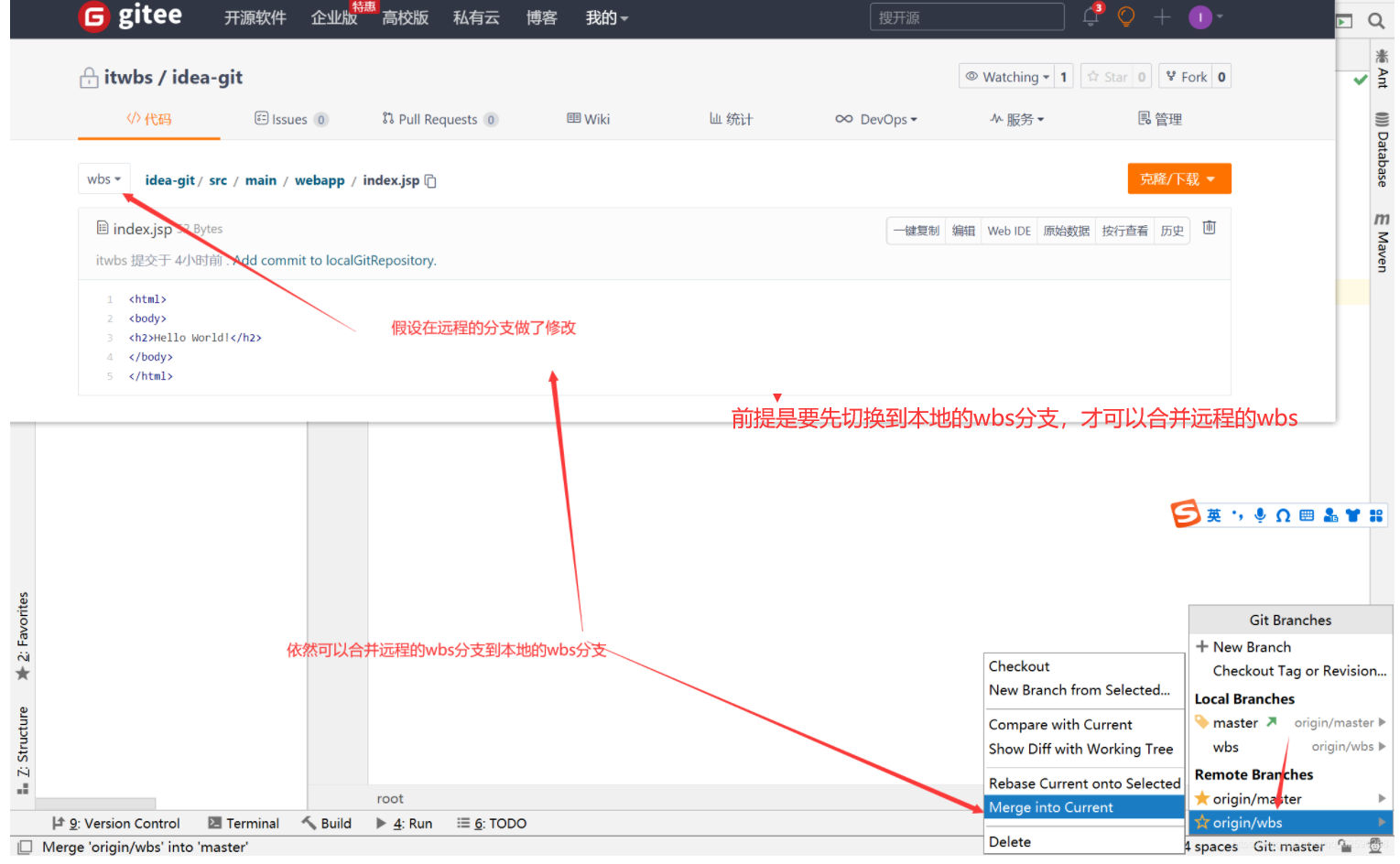
Task: Open the Pull Requests tab
Action: [440, 119]
